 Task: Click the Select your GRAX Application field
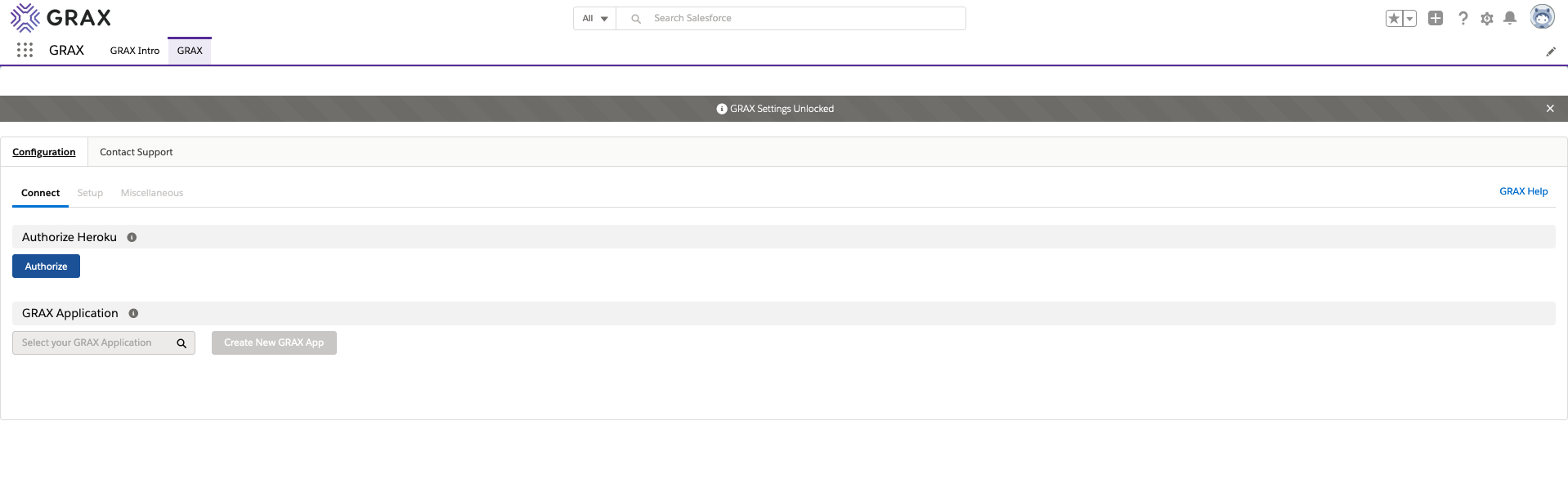104,342
